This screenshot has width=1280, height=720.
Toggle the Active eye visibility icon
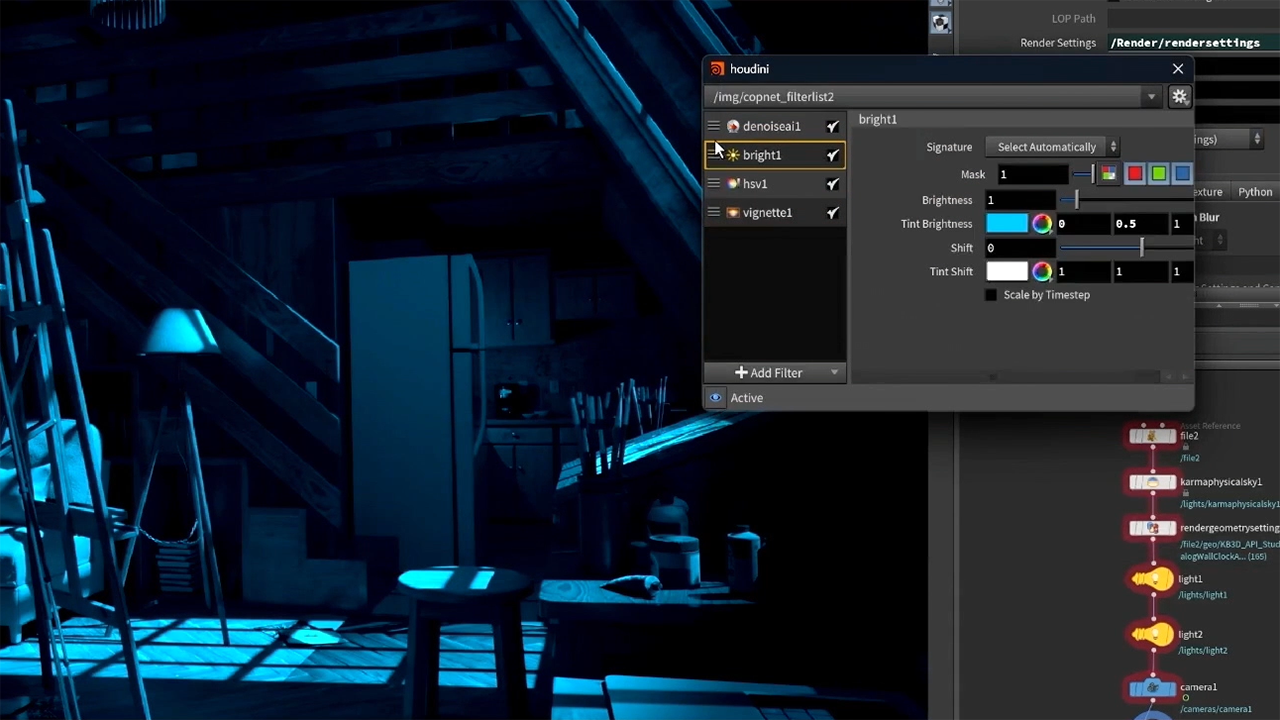coord(715,398)
